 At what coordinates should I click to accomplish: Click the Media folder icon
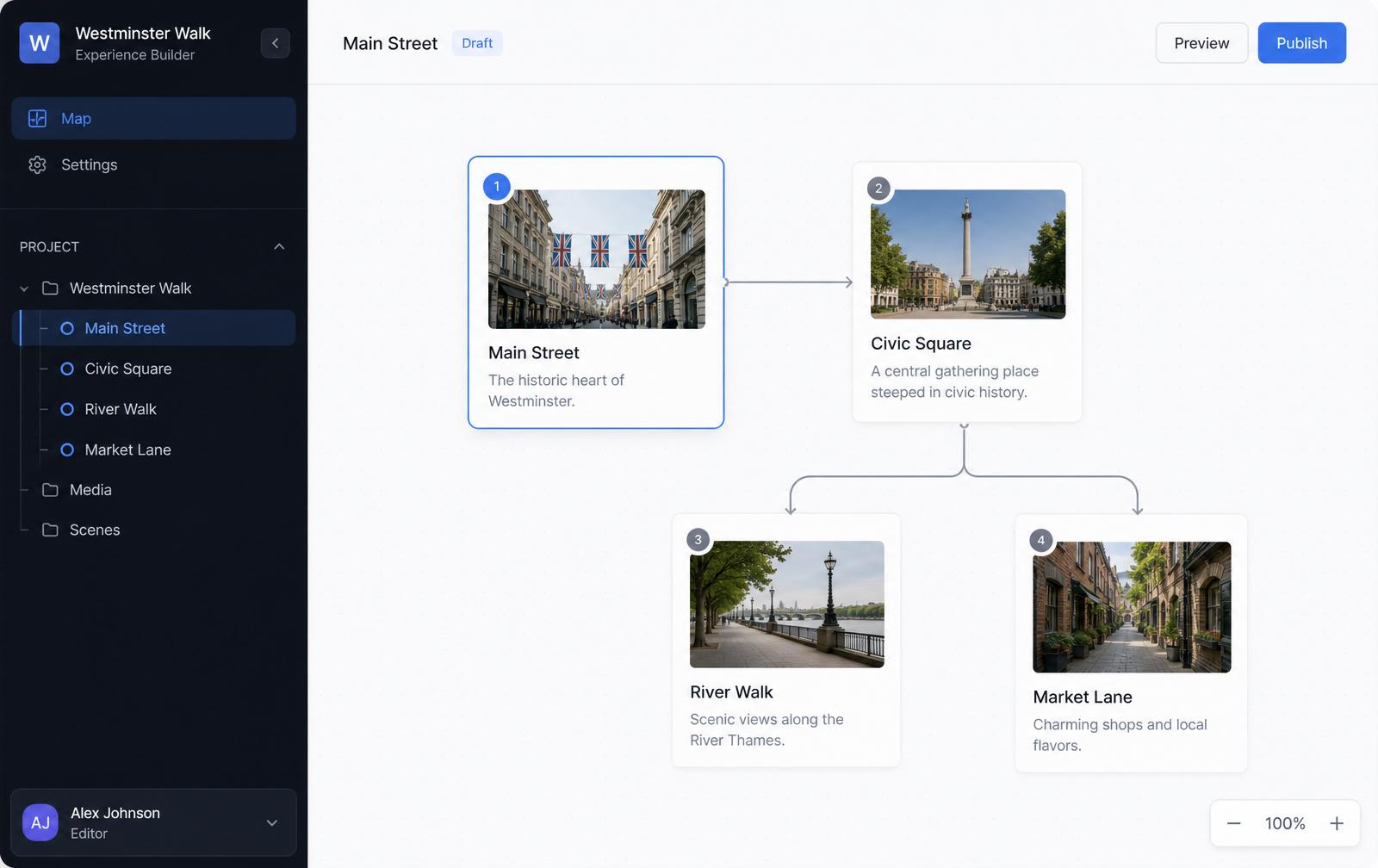(51, 489)
